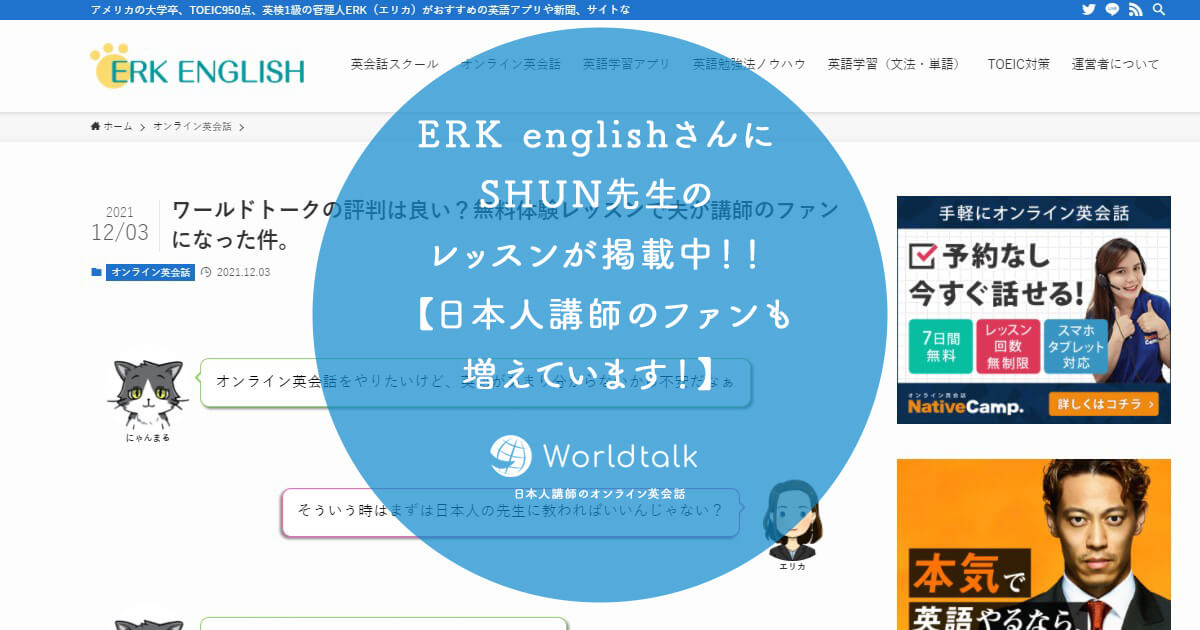Open the 英会話スクール menu item
Screen dimensions: 1200x630
point(394,64)
